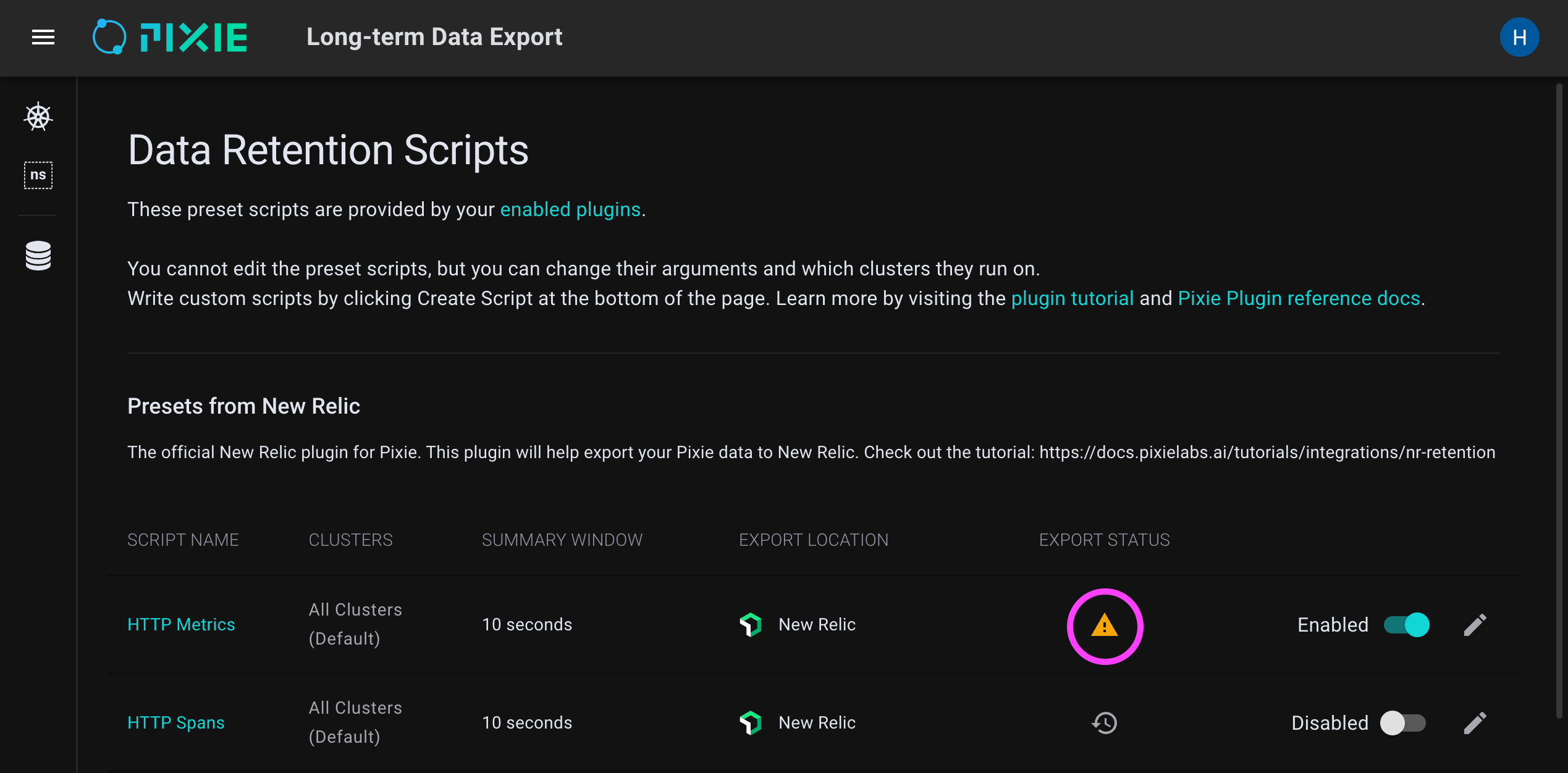Edit the HTTP Spans script with the pencil icon

tap(1475, 722)
